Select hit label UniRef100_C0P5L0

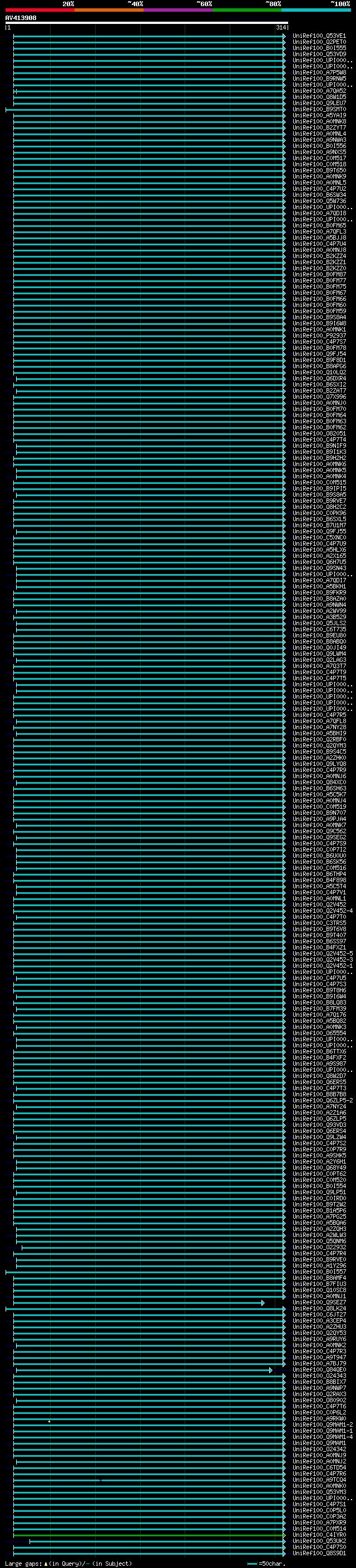pyautogui.click(x=319, y=1510)
